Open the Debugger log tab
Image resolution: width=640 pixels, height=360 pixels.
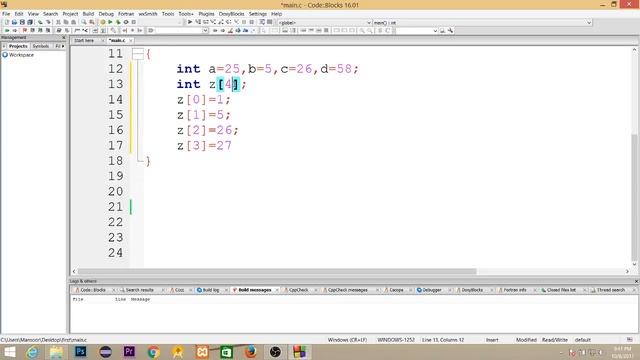point(431,290)
